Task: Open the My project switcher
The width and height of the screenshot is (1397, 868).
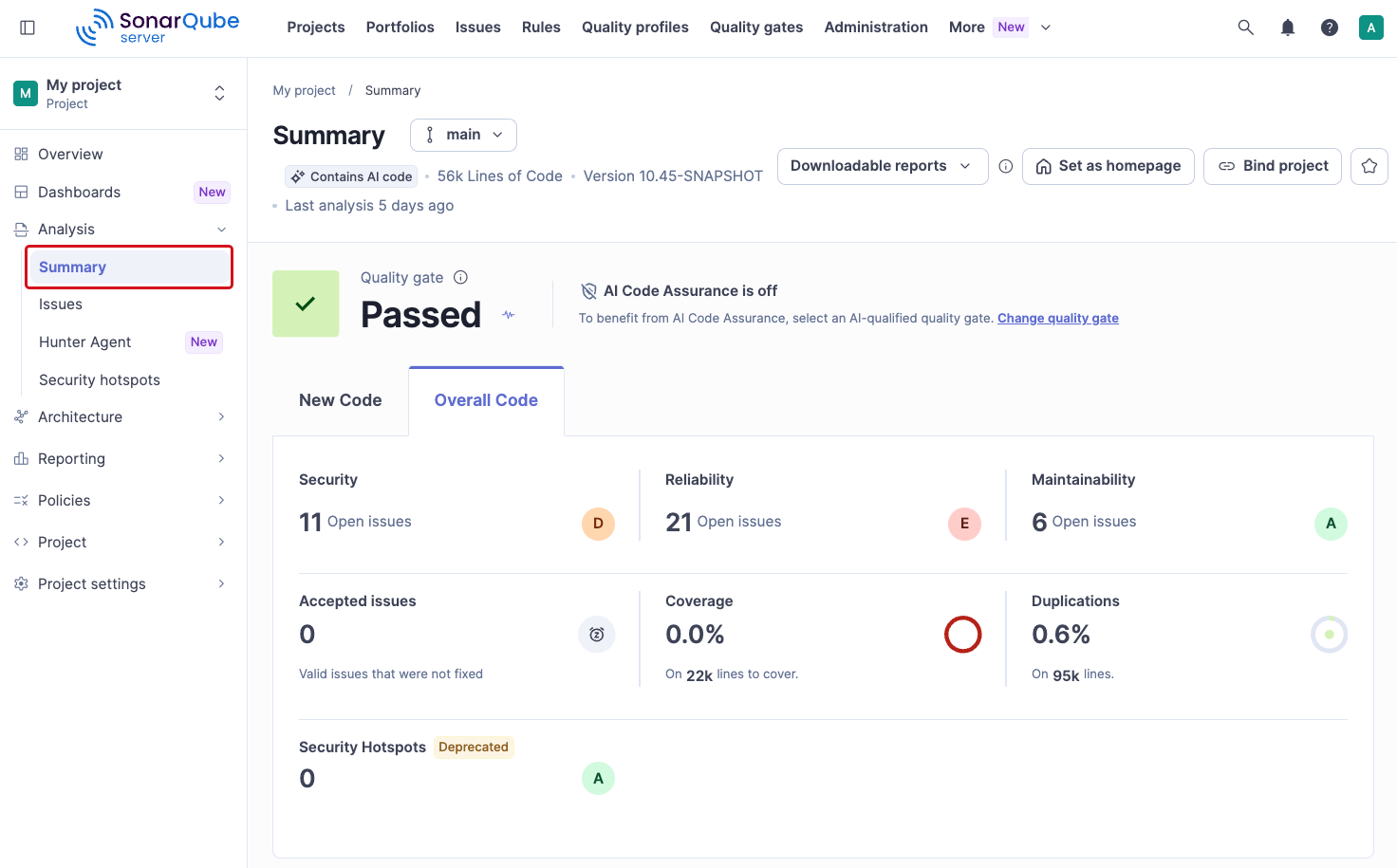Action: [123, 94]
